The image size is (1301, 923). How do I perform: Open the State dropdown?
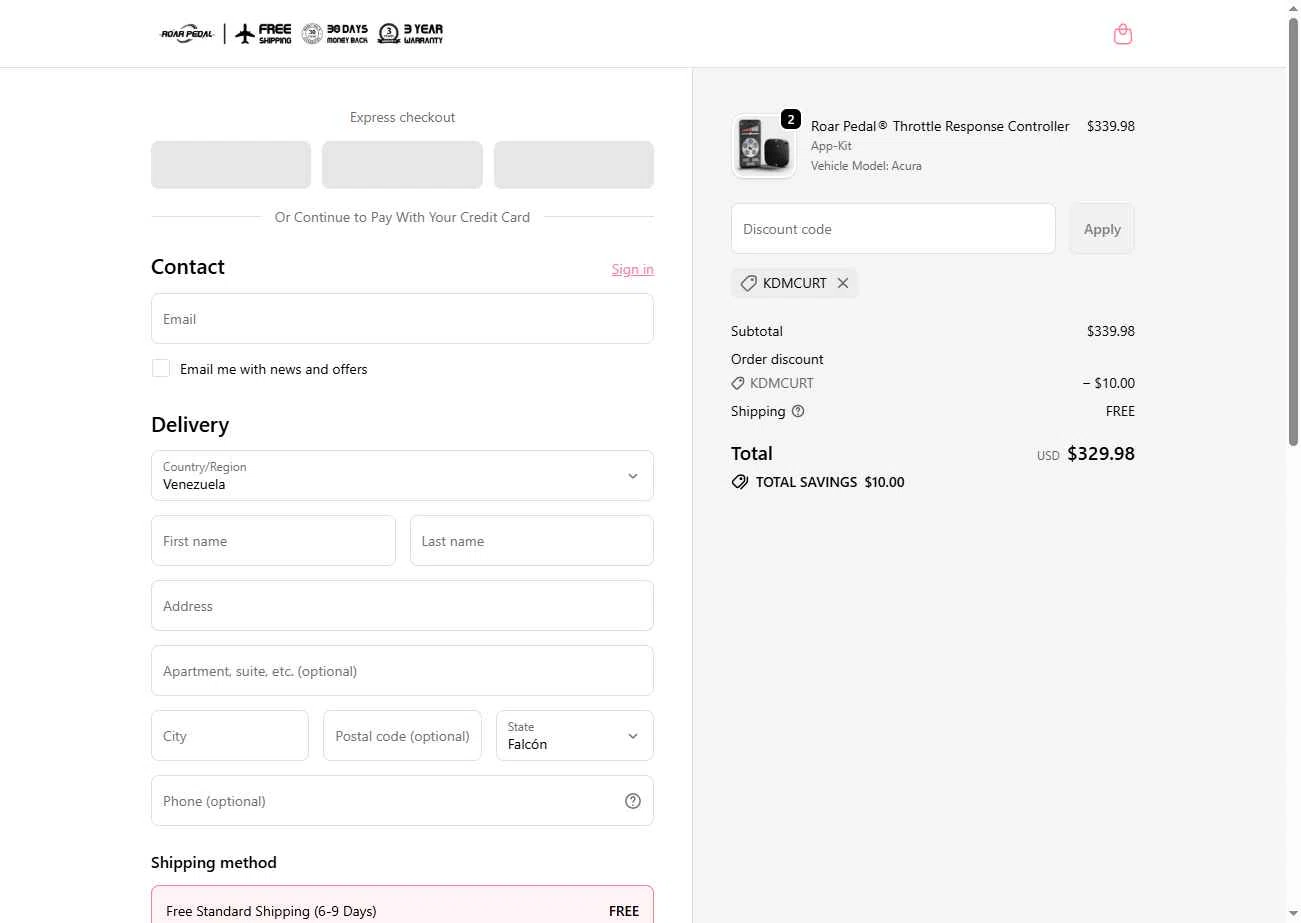click(575, 736)
